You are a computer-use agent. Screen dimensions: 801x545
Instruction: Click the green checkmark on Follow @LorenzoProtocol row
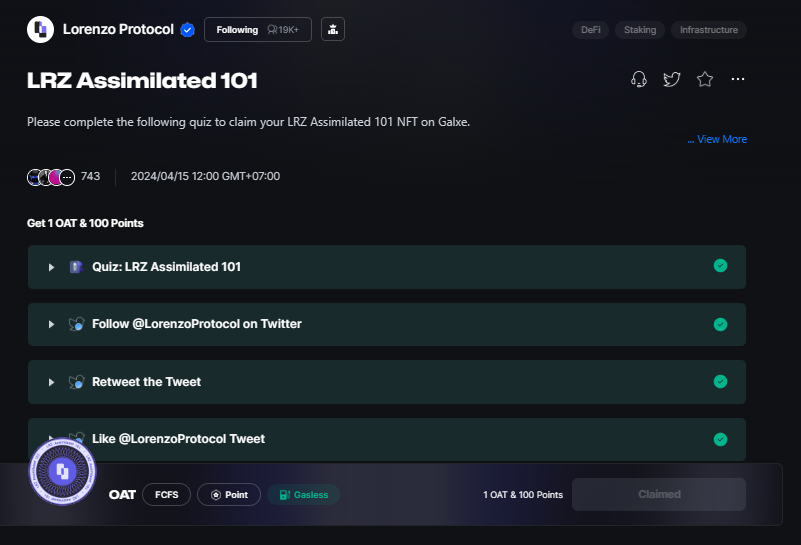tap(720, 324)
